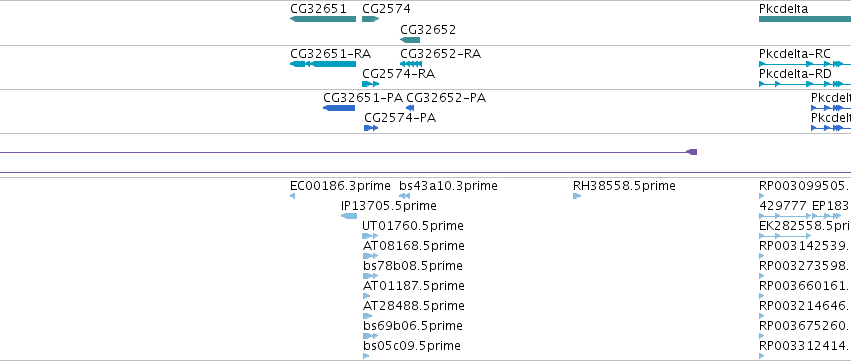The height and width of the screenshot is (361, 851).
Task: Select the Pkcdelta gene bar
Action: (x=804, y=19)
